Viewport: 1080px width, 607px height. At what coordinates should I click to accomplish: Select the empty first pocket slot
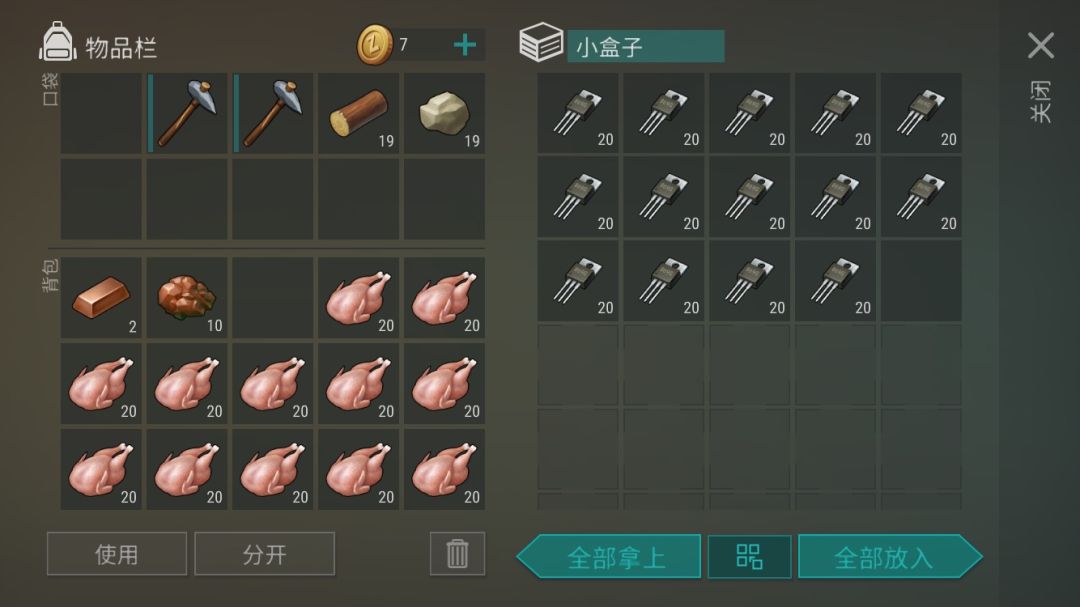click(101, 113)
